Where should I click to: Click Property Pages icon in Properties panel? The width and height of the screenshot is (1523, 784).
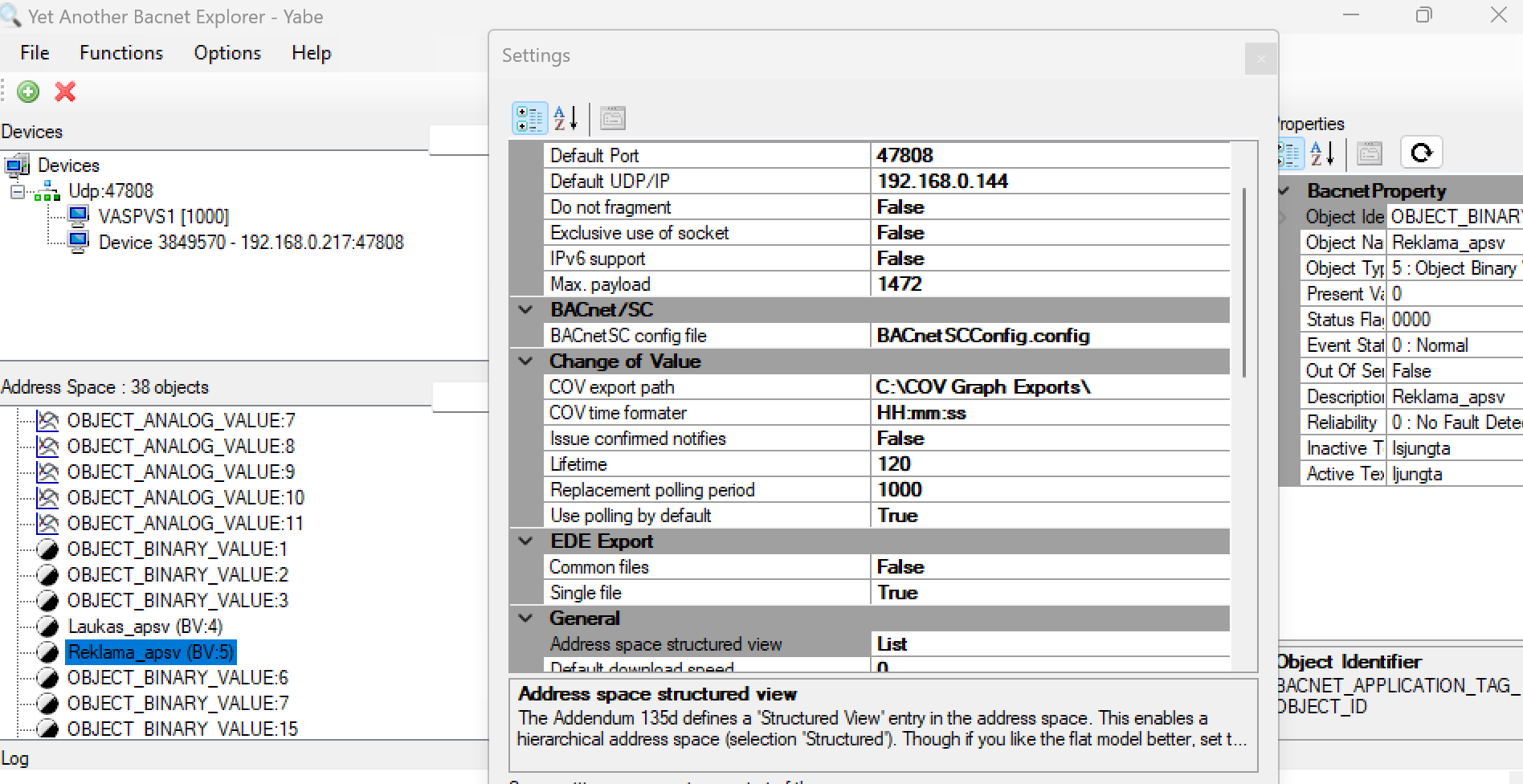[x=1370, y=153]
